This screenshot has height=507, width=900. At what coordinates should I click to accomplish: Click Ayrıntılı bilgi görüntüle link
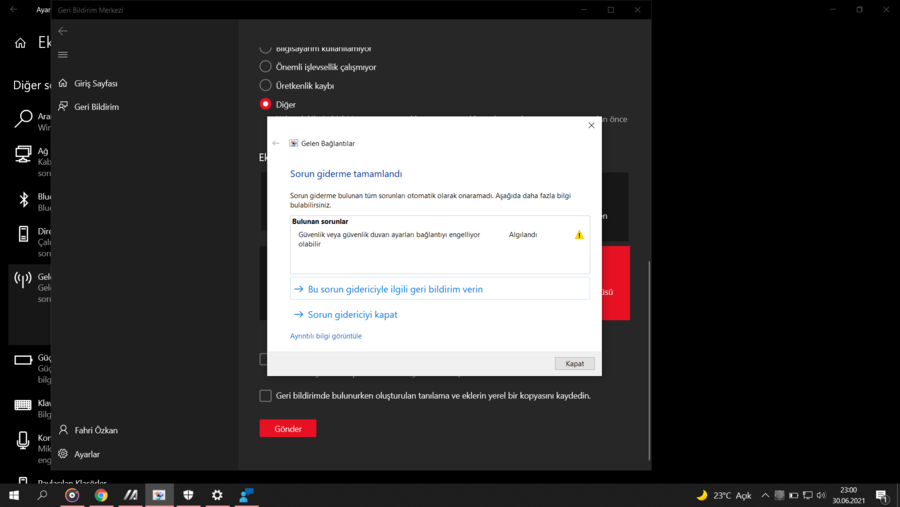(x=326, y=336)
